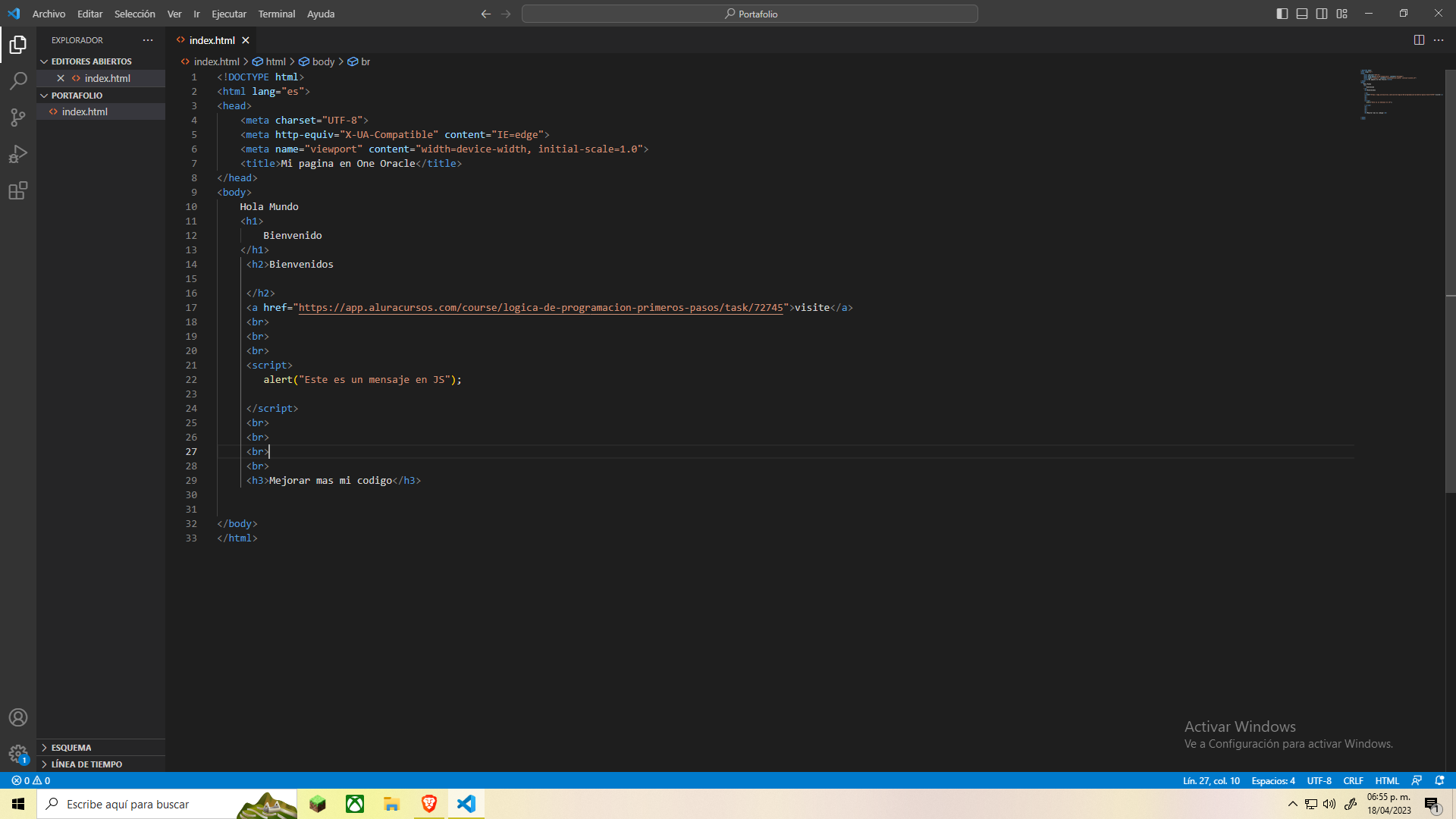
Task: Click the Windows taskbar search box
Action: pos(168,804)
